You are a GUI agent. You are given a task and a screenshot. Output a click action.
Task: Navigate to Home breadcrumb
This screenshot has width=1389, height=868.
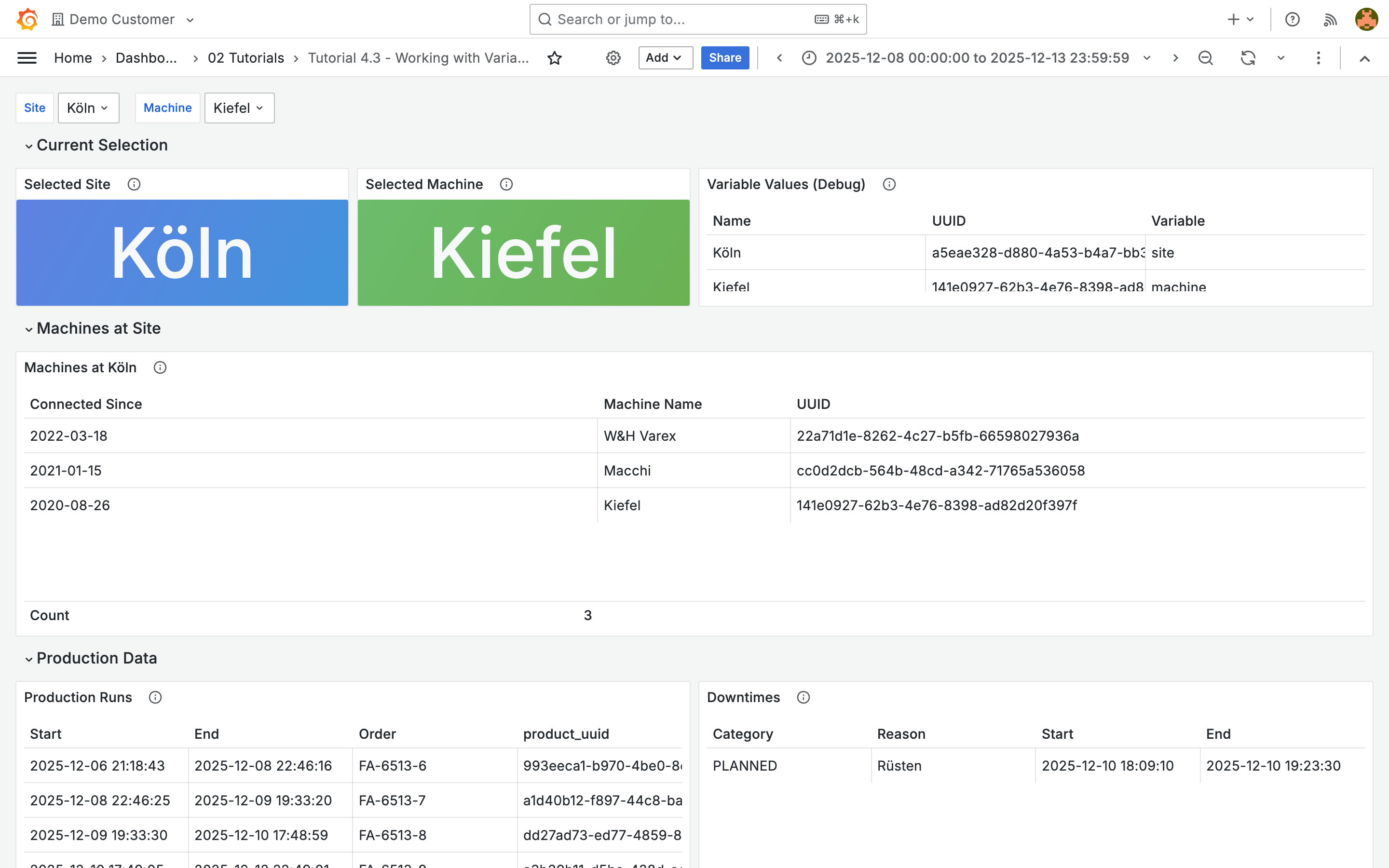(x=73, y=58)
